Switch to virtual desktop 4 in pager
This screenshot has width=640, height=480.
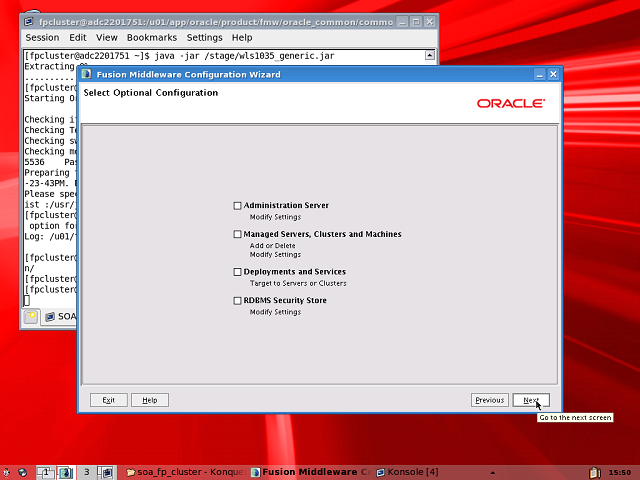pos(107,472)
